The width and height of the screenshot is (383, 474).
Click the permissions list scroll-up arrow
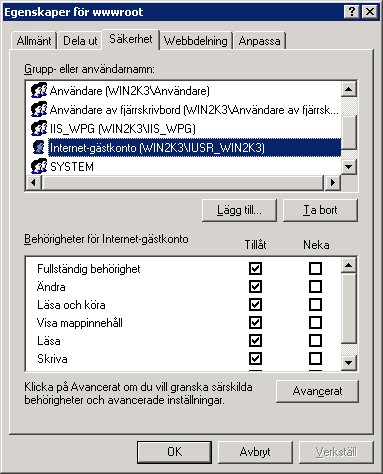(349, 265)
